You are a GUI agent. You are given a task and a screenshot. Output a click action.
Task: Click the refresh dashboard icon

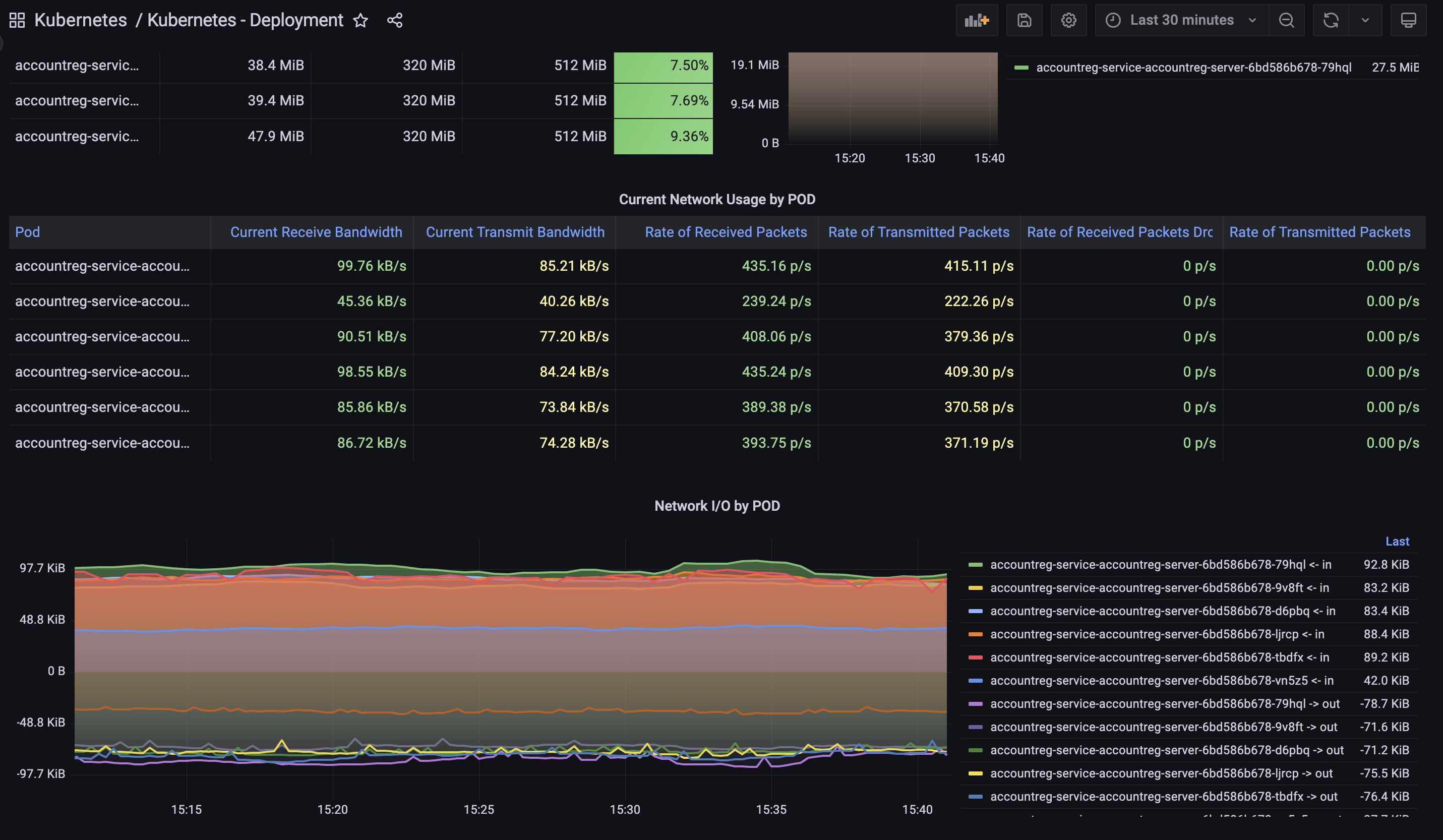click(x=1331, y=21)
